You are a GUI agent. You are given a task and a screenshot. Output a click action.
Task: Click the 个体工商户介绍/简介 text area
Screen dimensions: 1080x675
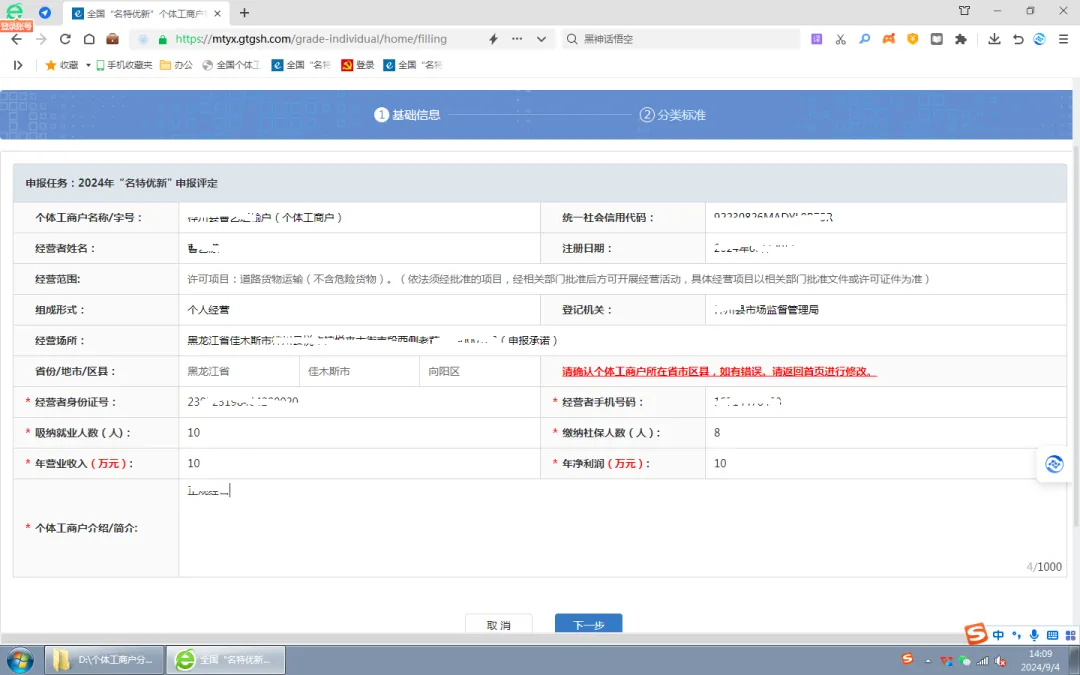pos(623,528)
